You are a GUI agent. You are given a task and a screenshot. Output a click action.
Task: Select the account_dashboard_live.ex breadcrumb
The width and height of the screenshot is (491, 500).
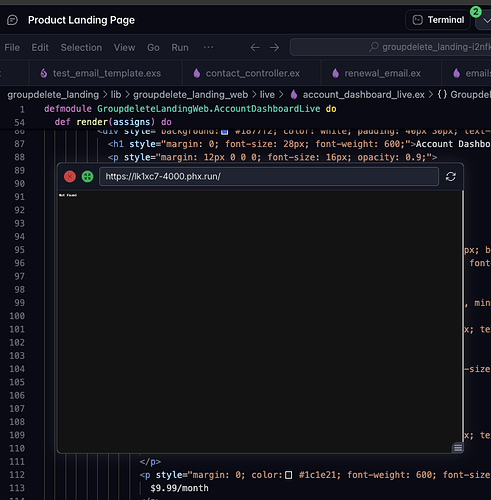tap(363, 95)
